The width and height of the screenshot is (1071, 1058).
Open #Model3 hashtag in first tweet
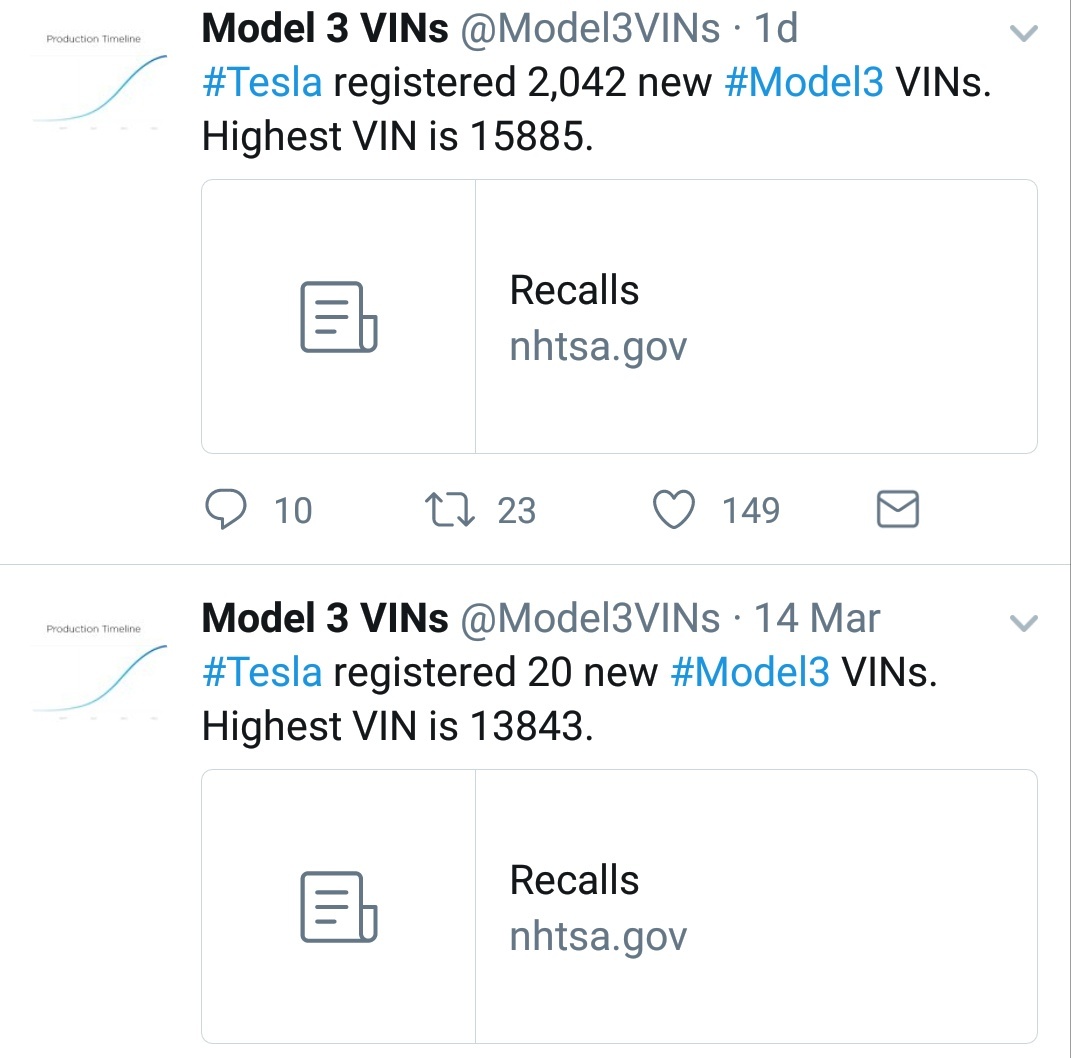tap(804, 83)
